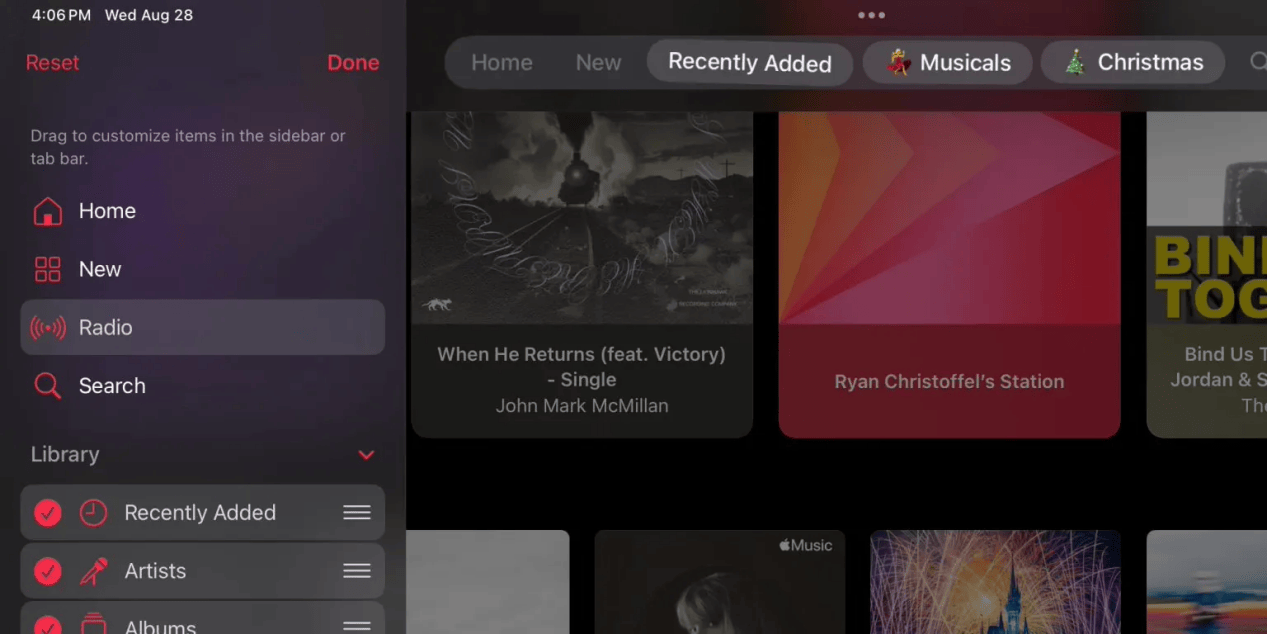Uncheck the Albums checkmark
Viewport: 1267px width, 634px height.
coord(48,626)
